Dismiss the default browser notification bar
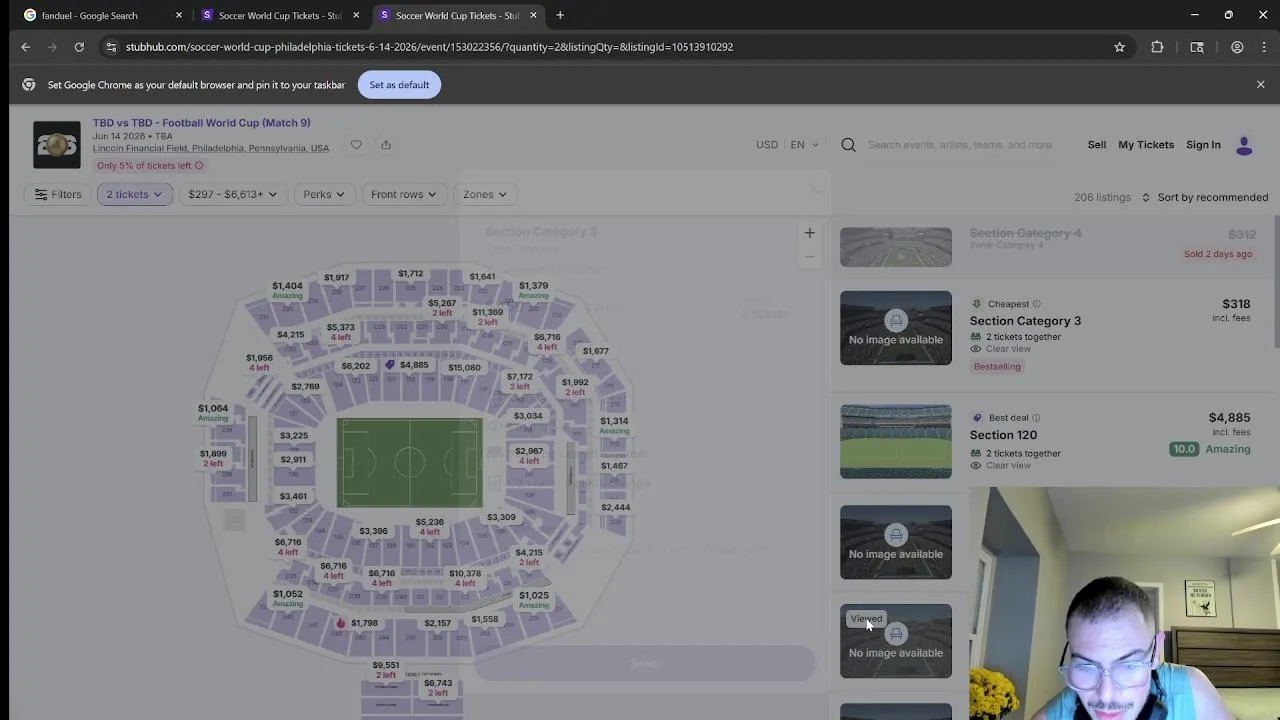1280x720 pixels. pos(1260,85)
